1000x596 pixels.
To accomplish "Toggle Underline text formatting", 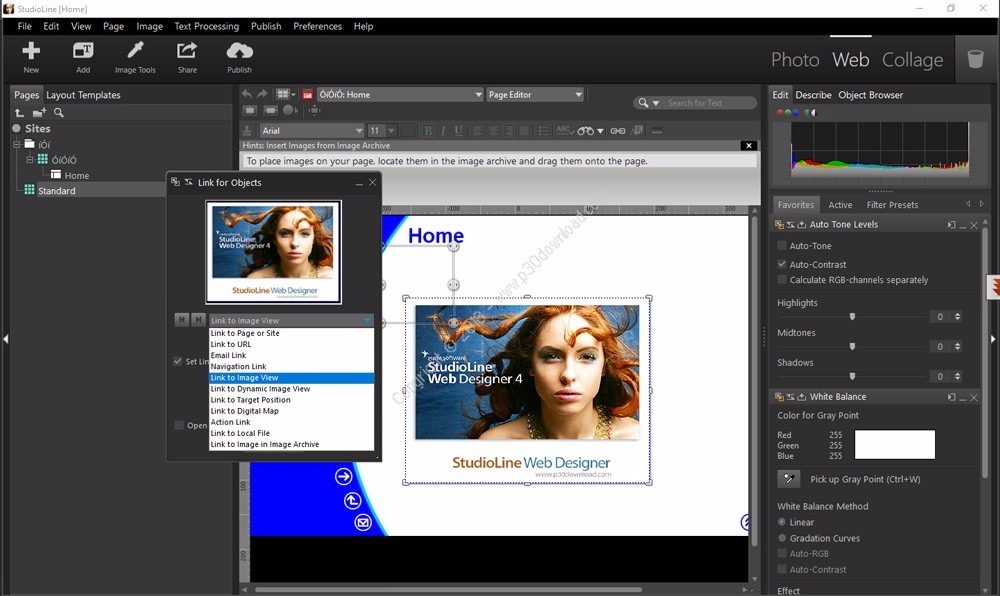I will click(x=458, y=131).
